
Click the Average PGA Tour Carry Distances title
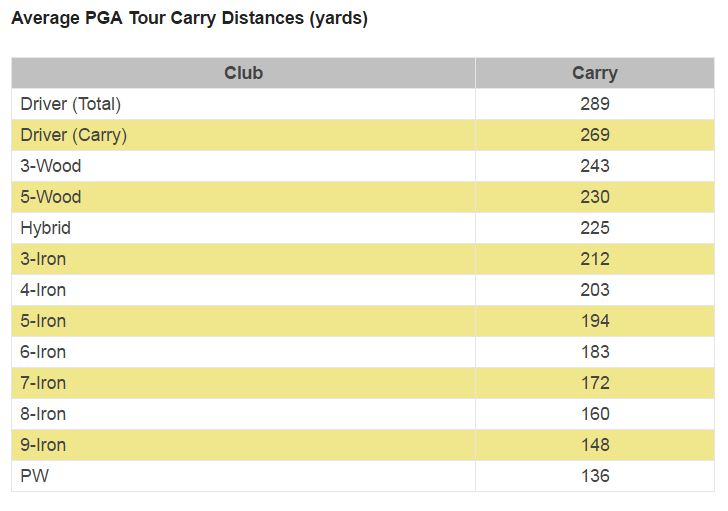(189, 19)
